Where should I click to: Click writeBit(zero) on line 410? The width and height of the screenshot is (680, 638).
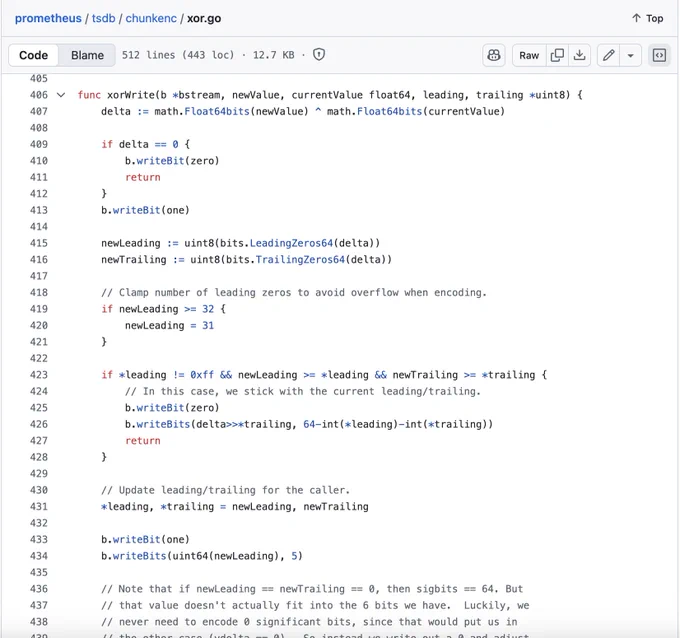[178, 161]
